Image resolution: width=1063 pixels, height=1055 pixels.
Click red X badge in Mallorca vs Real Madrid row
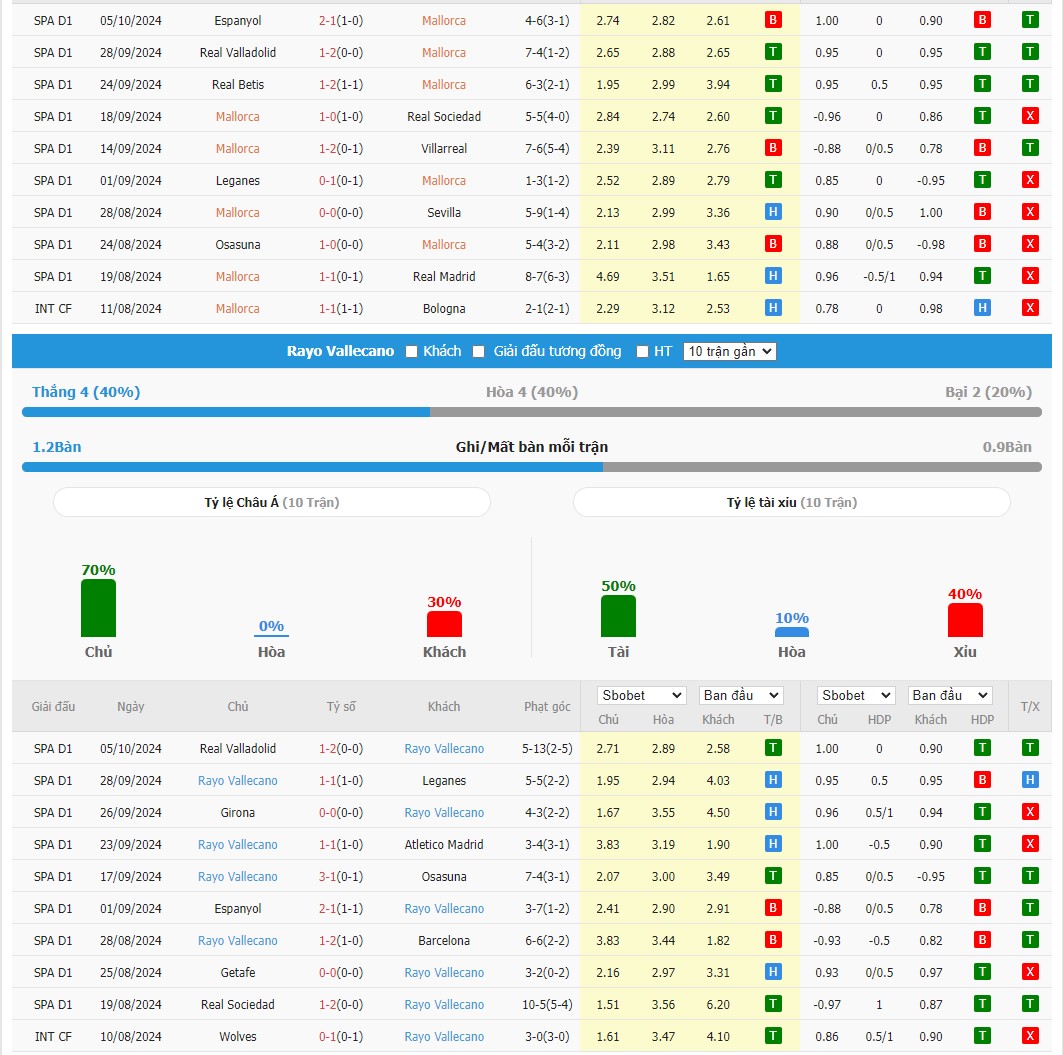click(x=1030, y=276)
